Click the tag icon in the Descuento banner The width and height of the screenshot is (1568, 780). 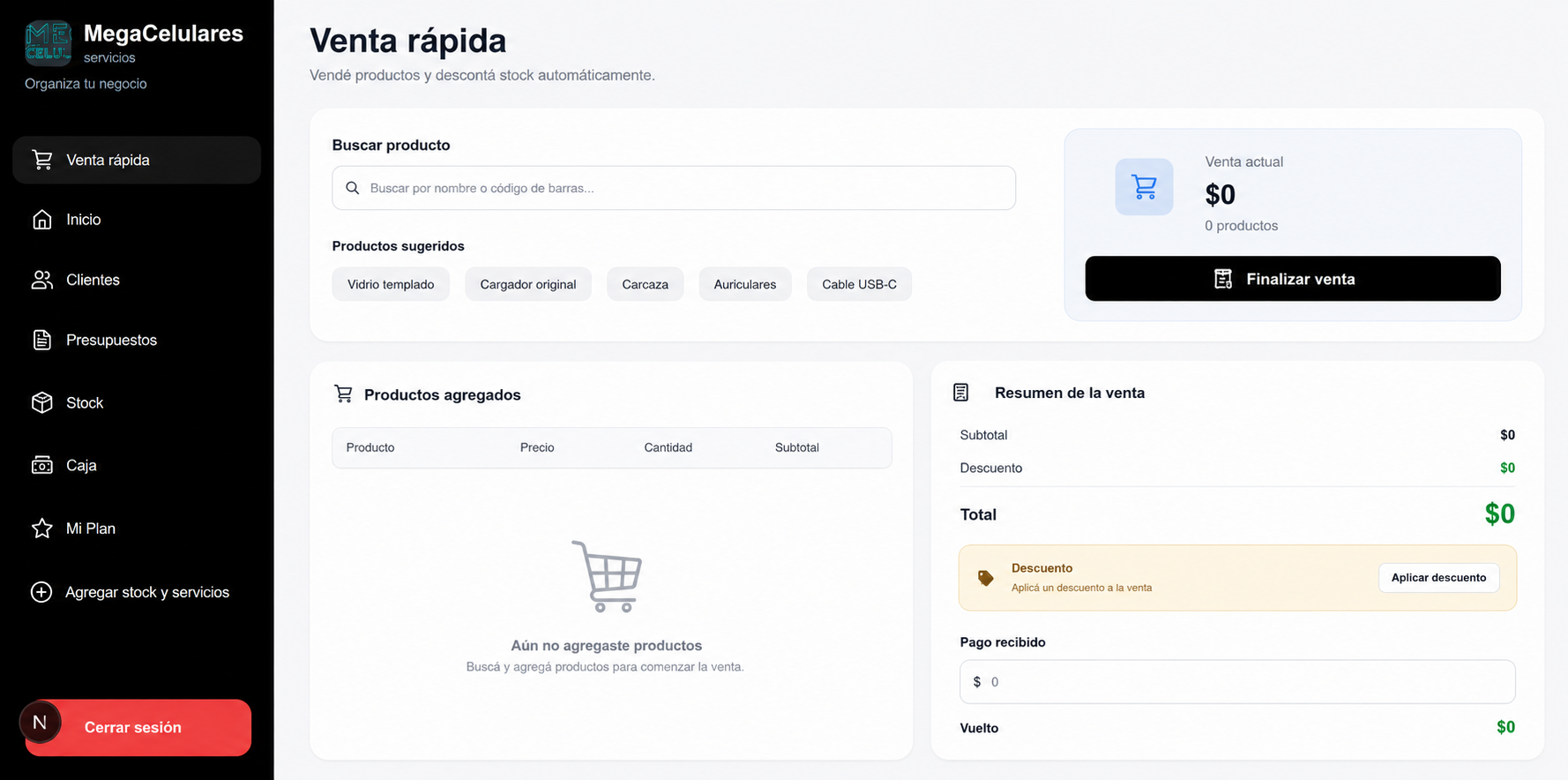[986, 578]
